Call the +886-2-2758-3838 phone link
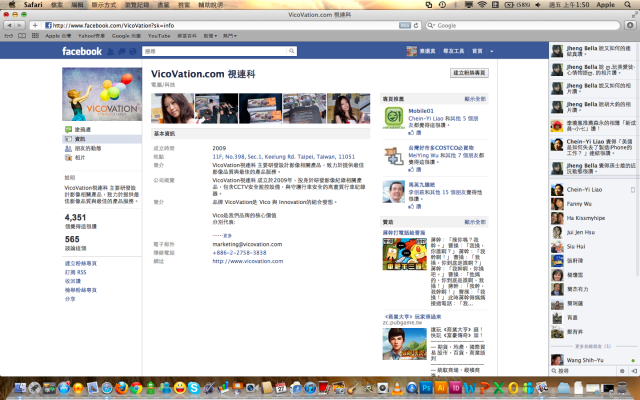 [x=239, y=253]
